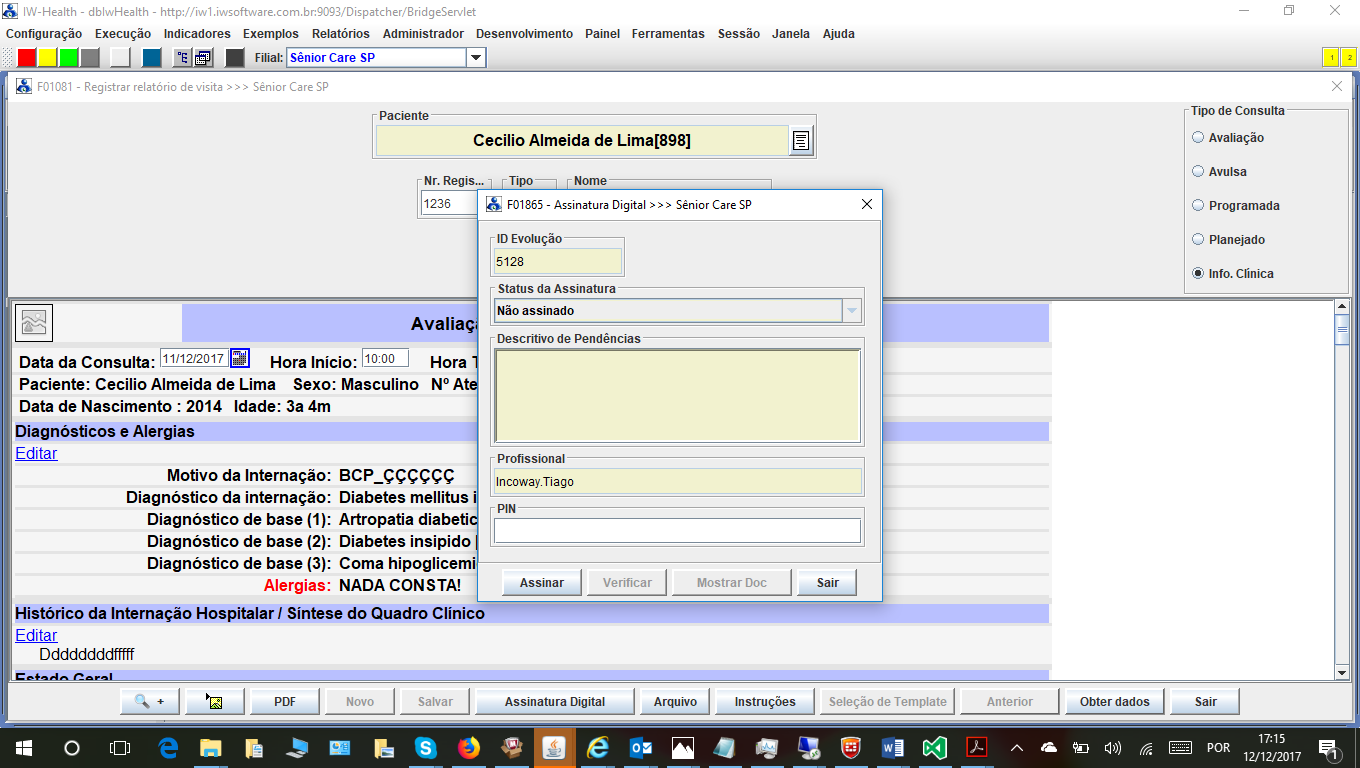Click the red color square in toolbar

pos(27,58)
